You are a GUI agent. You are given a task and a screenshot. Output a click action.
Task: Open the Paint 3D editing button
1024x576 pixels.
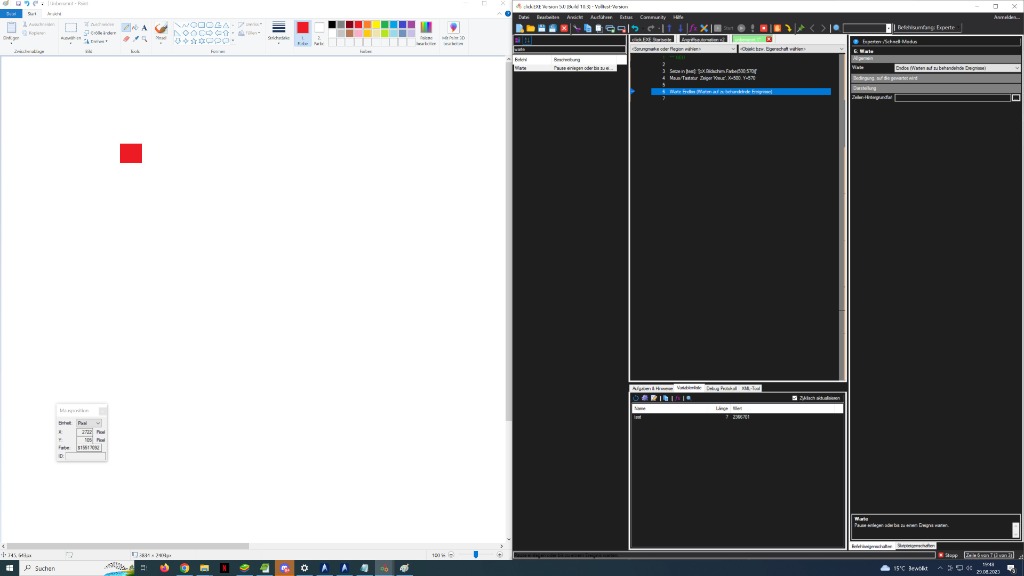(x=453, y=34)
